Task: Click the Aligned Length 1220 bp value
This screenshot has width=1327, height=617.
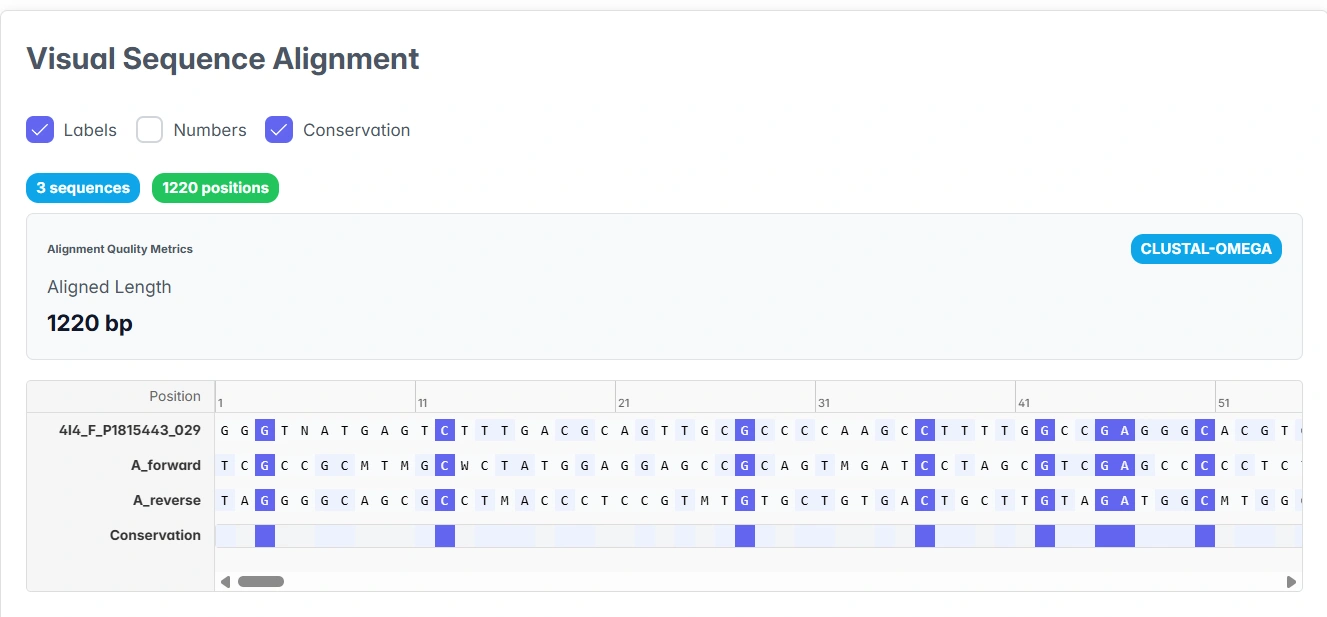Action: [x=90, y=323]
